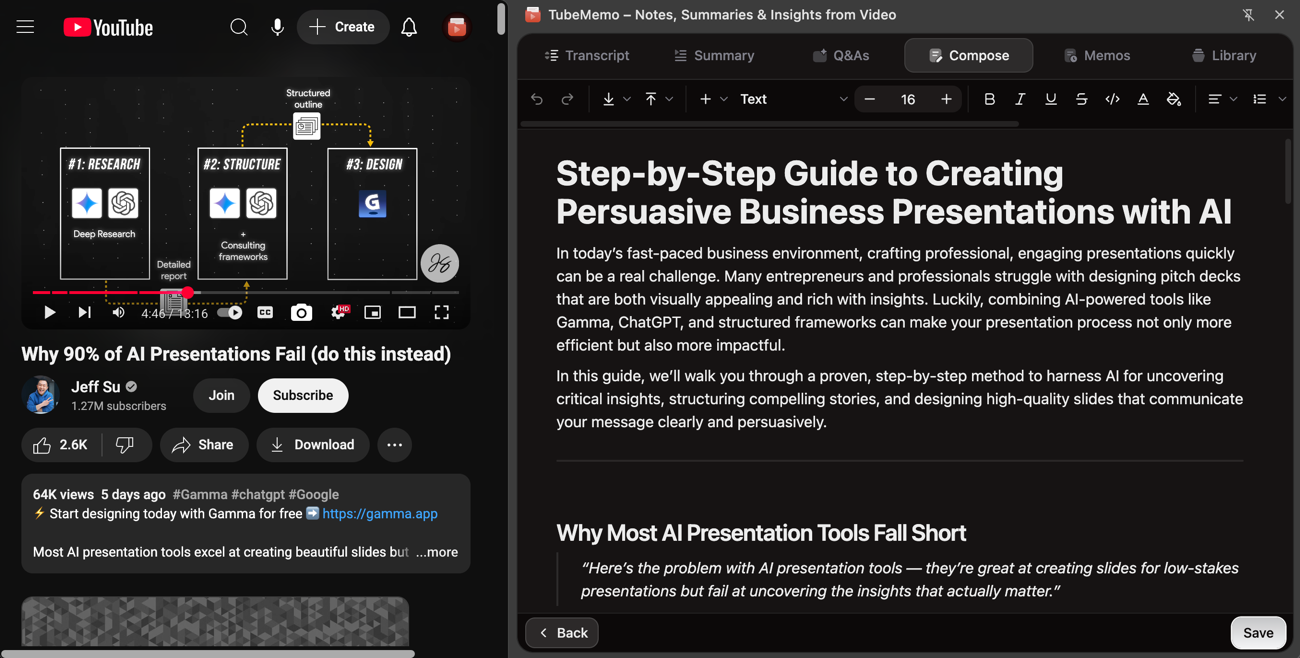
Task: Click the download/import arrow icon
Action: pos(608,99)
